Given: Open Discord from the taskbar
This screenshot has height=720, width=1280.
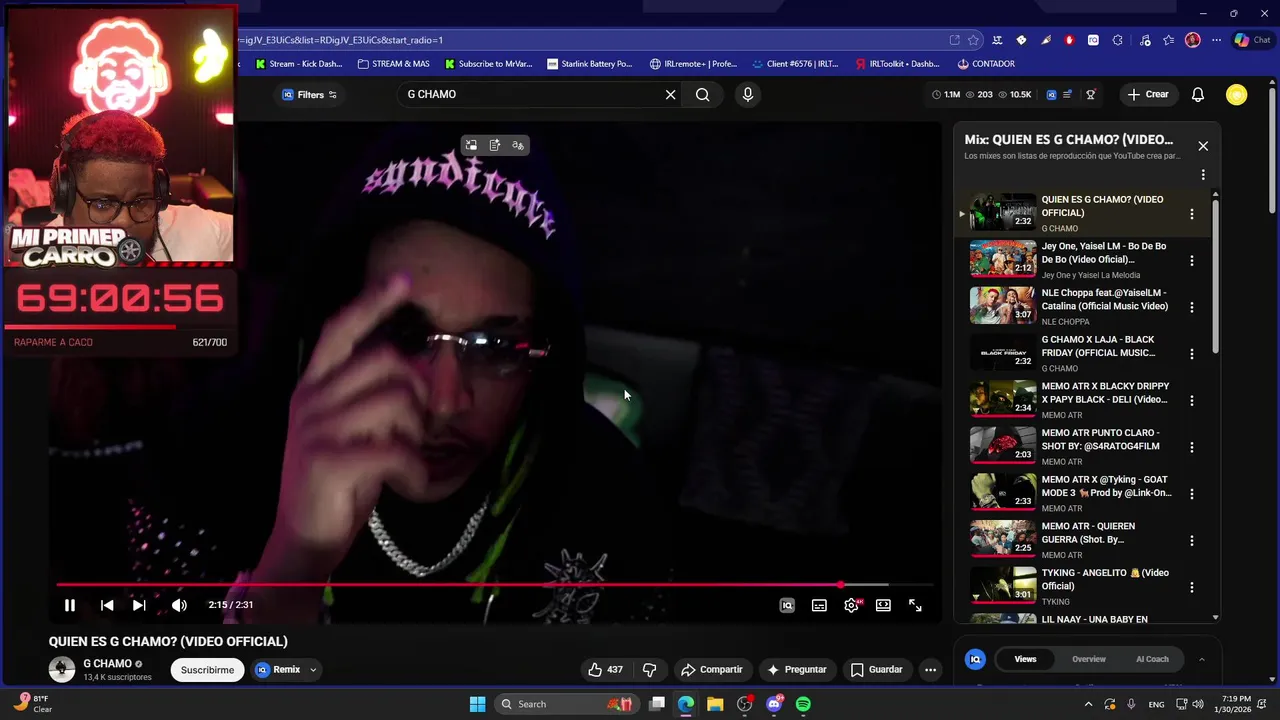Looking at the screenshot, I should tap(774, 704).
